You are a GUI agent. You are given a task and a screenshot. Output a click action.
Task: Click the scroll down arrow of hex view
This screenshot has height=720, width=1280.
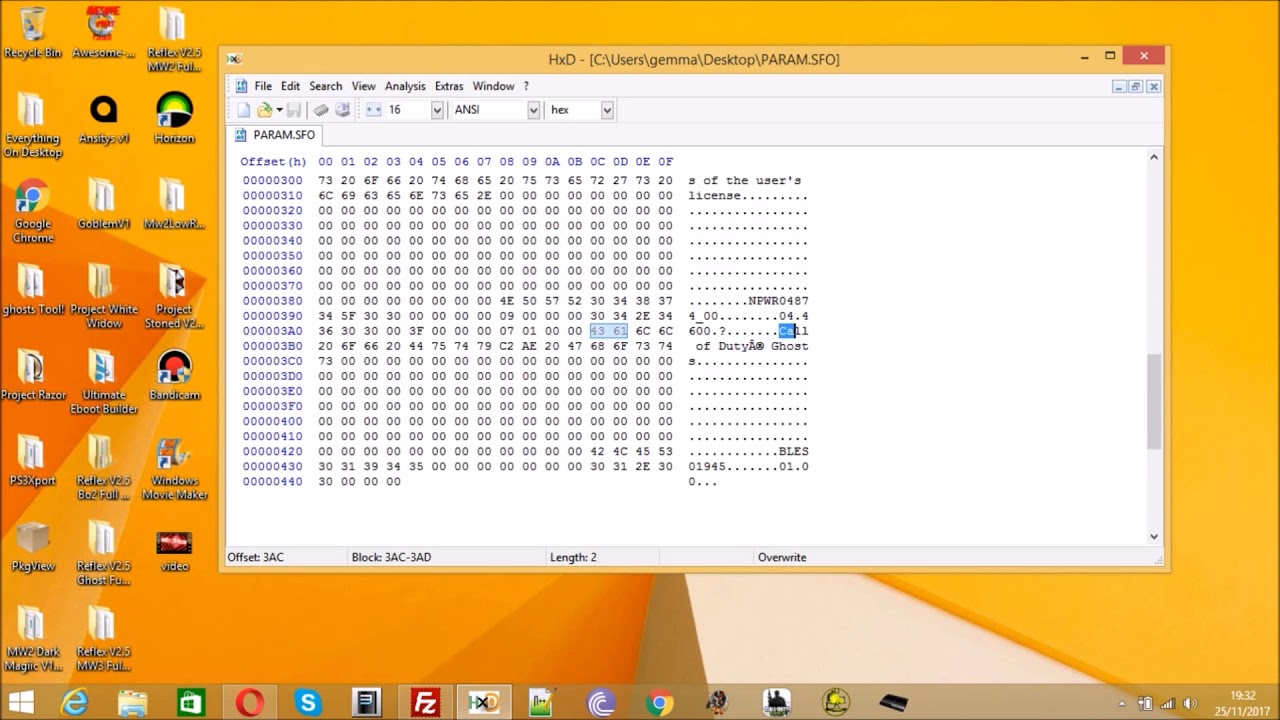click(1153, 536)
